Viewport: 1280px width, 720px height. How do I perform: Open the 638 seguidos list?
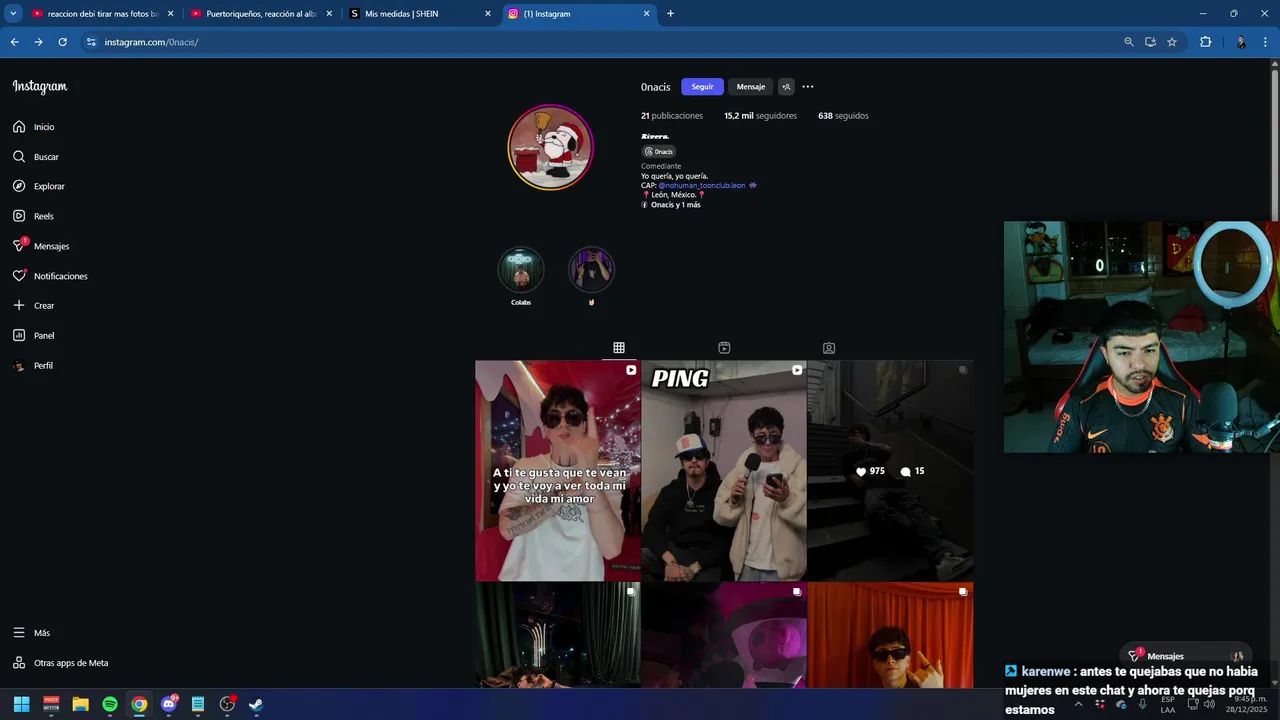843,116
